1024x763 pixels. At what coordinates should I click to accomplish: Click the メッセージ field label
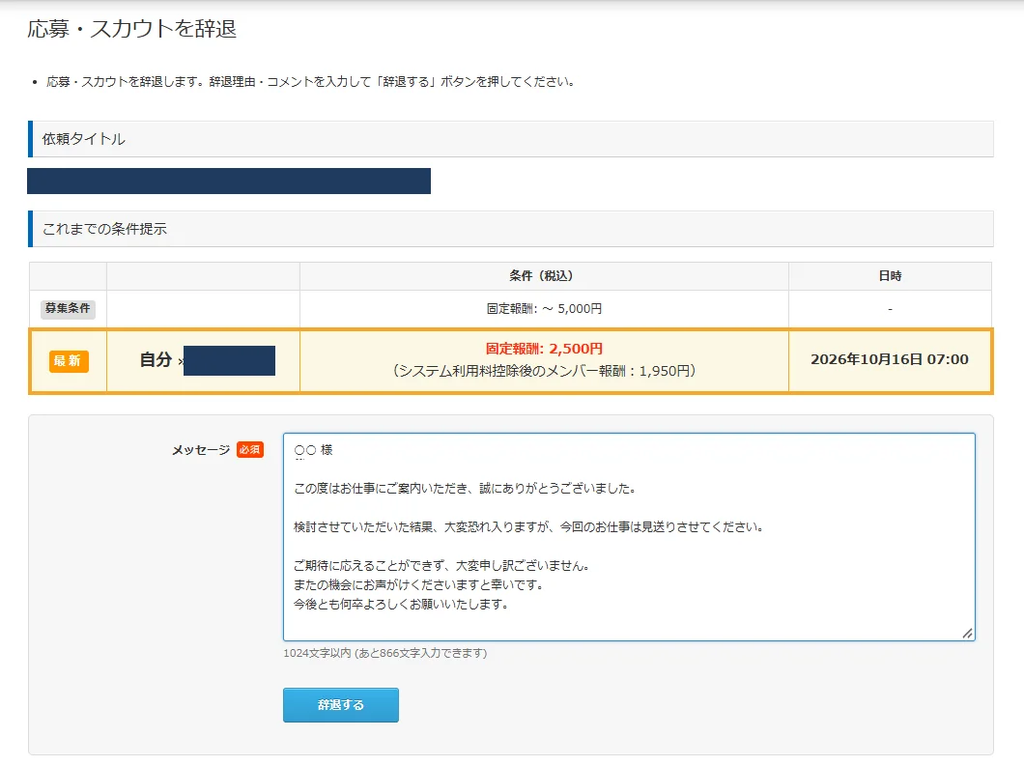click(x=201, y=449)
